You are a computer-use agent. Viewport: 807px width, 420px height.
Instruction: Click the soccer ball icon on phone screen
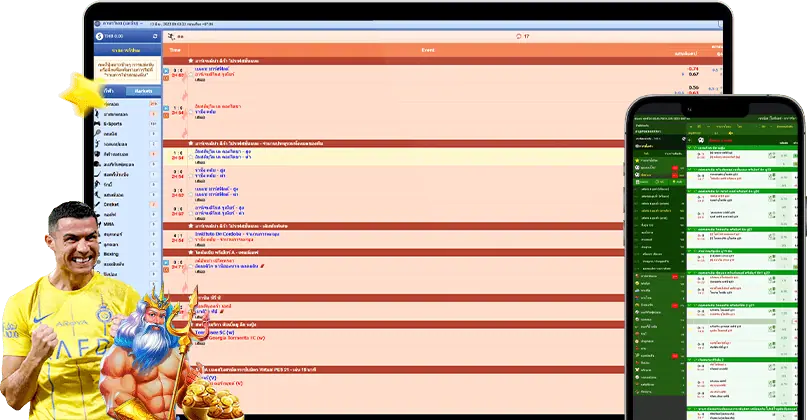tap(701, 140)
